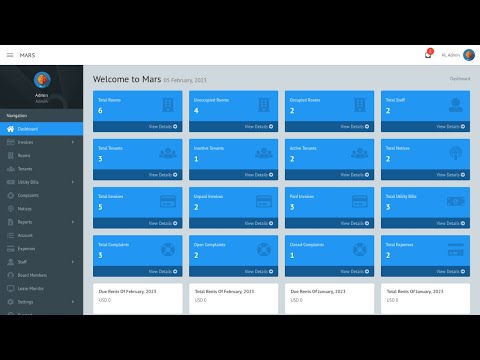View Details of Unoccupied Rooms card

259,127
